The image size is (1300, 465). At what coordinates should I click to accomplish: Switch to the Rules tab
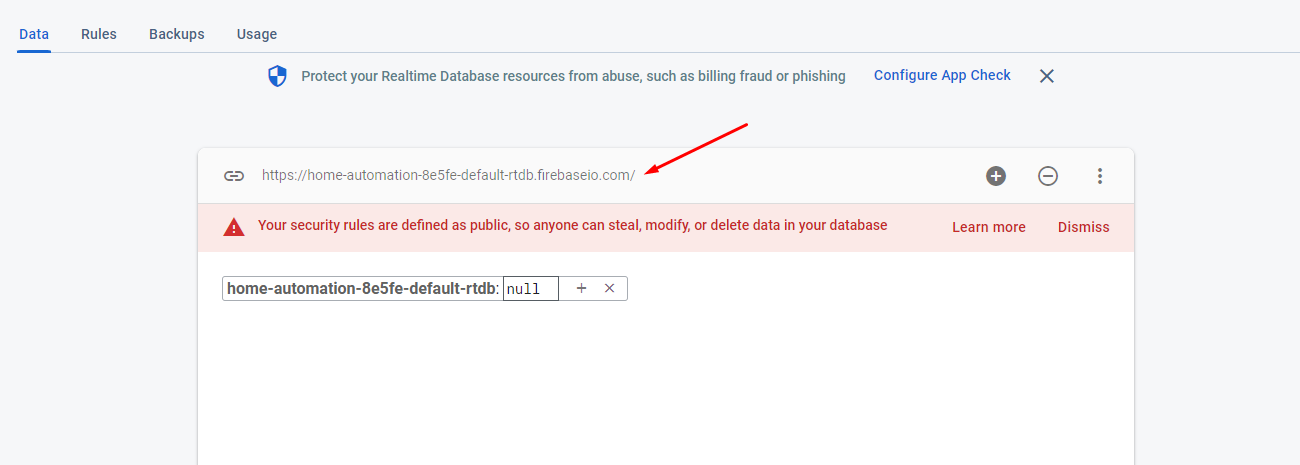pyautogui.click(x=99, y=34)
